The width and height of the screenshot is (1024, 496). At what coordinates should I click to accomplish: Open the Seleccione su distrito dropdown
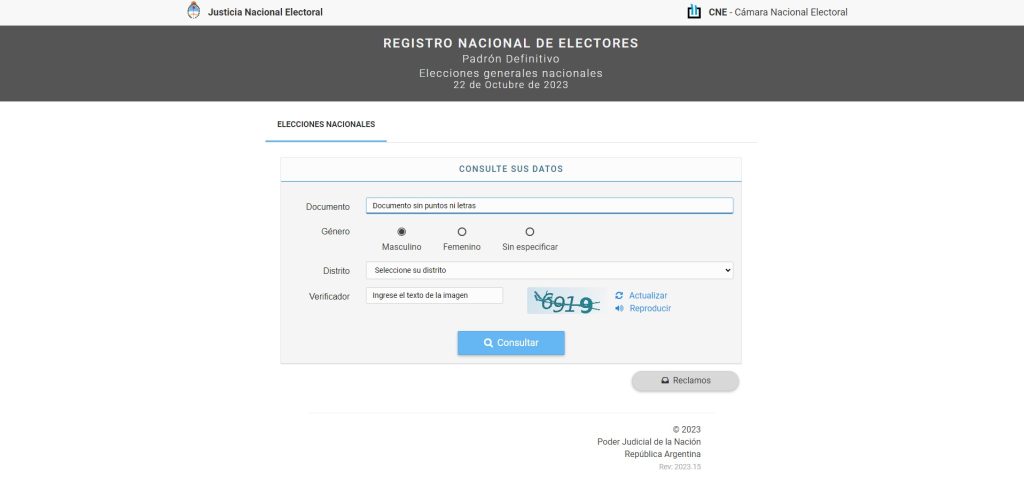(549, 270)
